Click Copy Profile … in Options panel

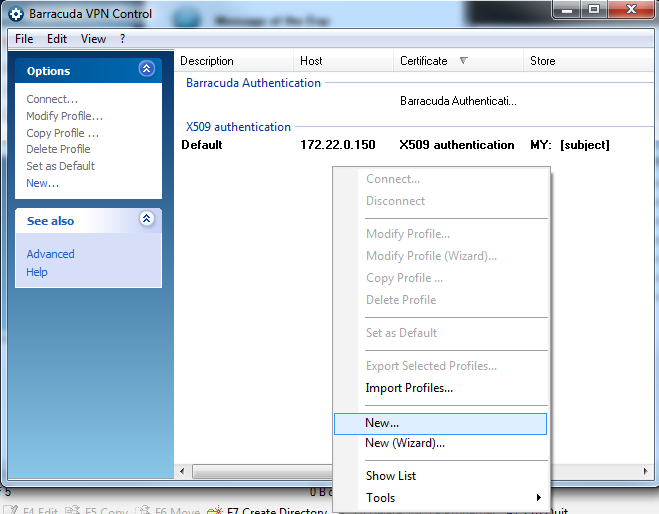tap(63, 133)
